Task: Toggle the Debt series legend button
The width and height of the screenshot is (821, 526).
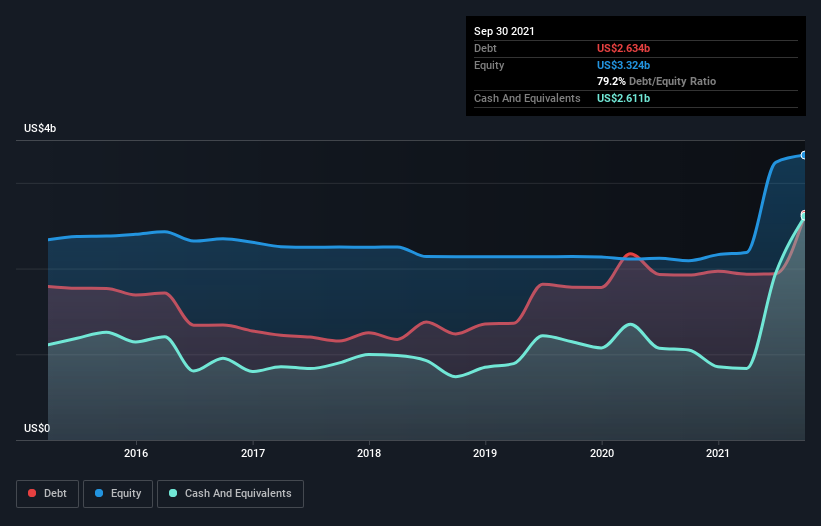Action: pyautogui.click(x=48, y=494)
